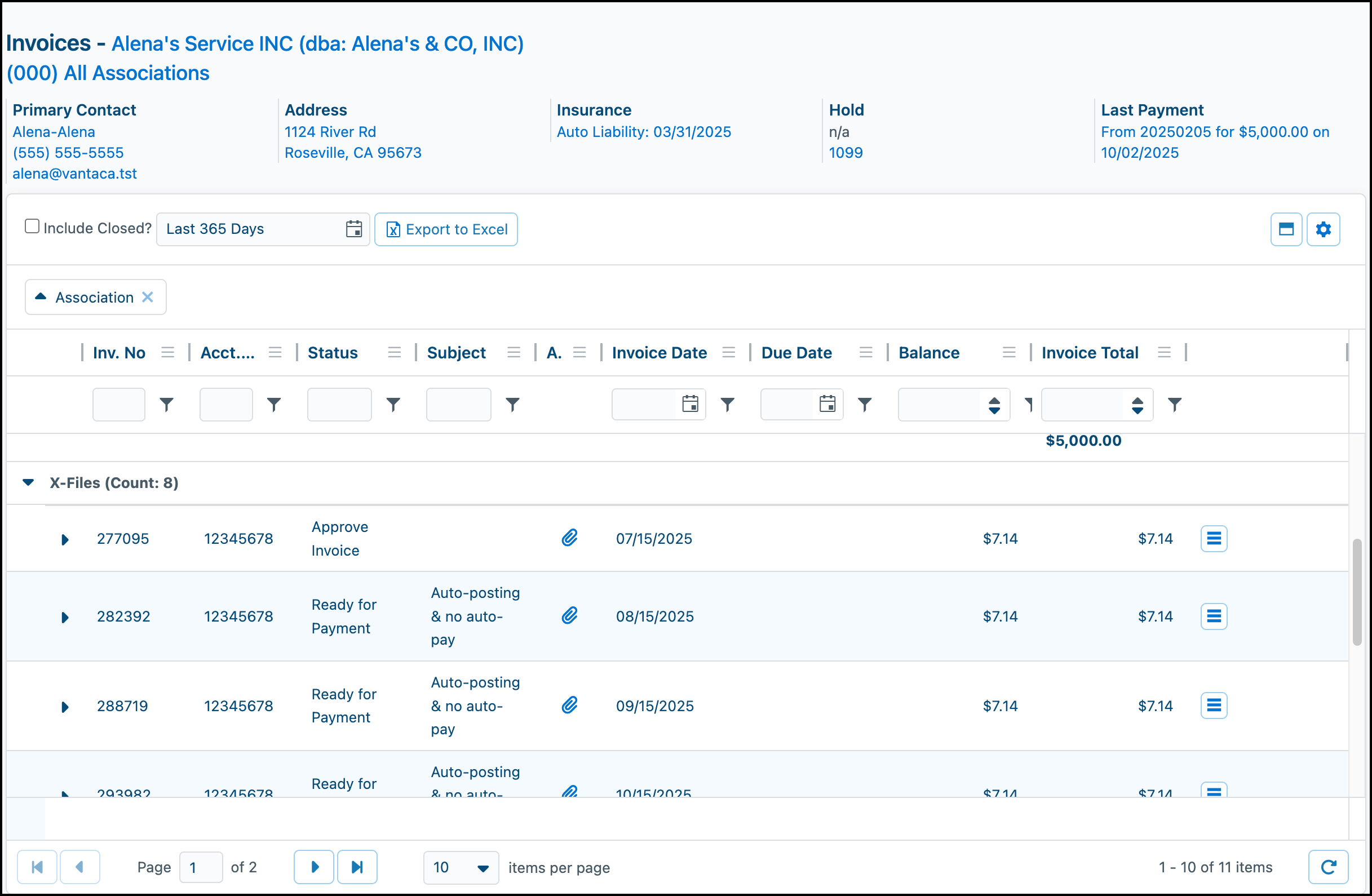Screen dimensions: 1372x896
Task: Toggle Association group sort direction
Action: pyautogui.click(x=41, y=297)
